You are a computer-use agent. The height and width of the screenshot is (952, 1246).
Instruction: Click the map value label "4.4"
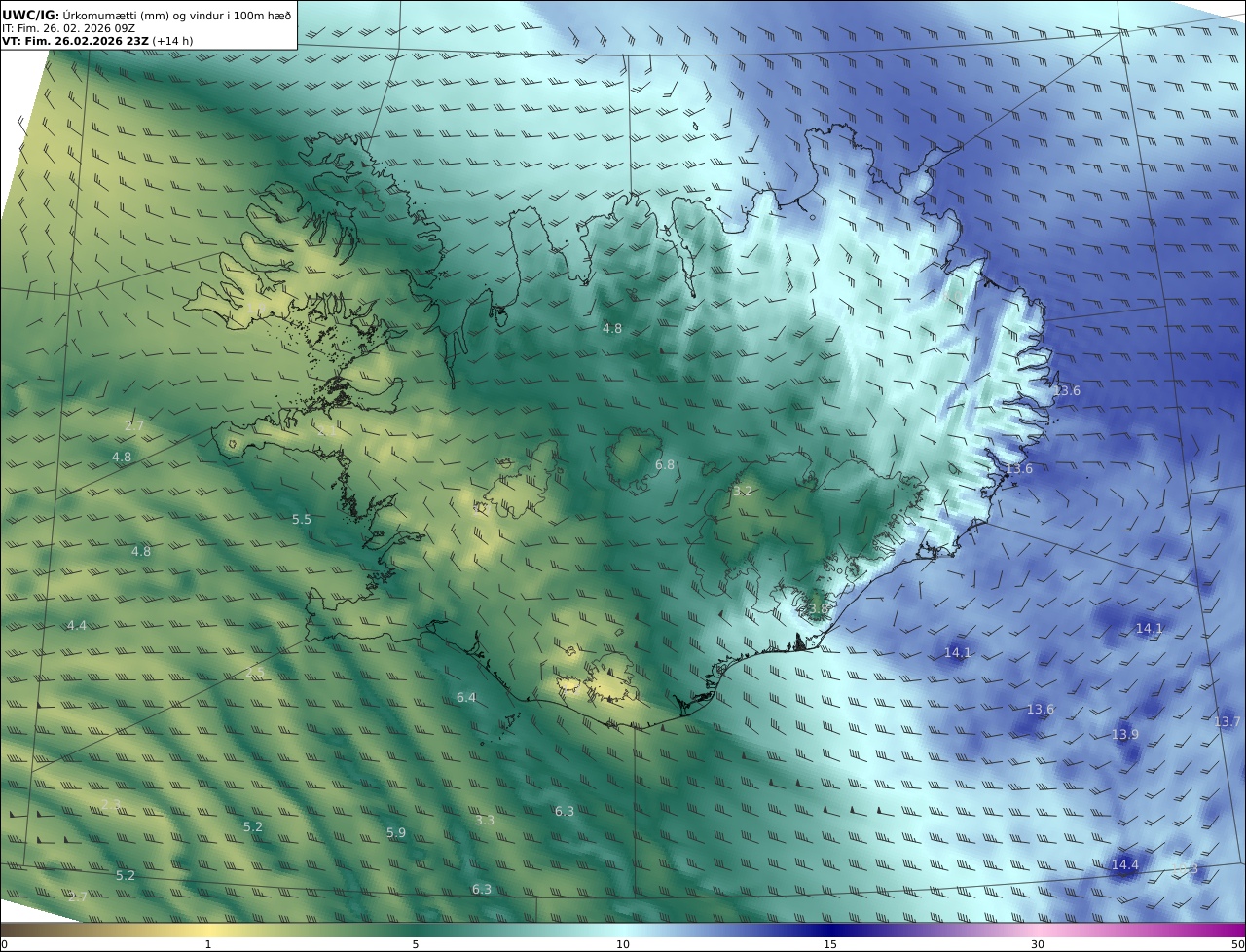pos(77,625)
